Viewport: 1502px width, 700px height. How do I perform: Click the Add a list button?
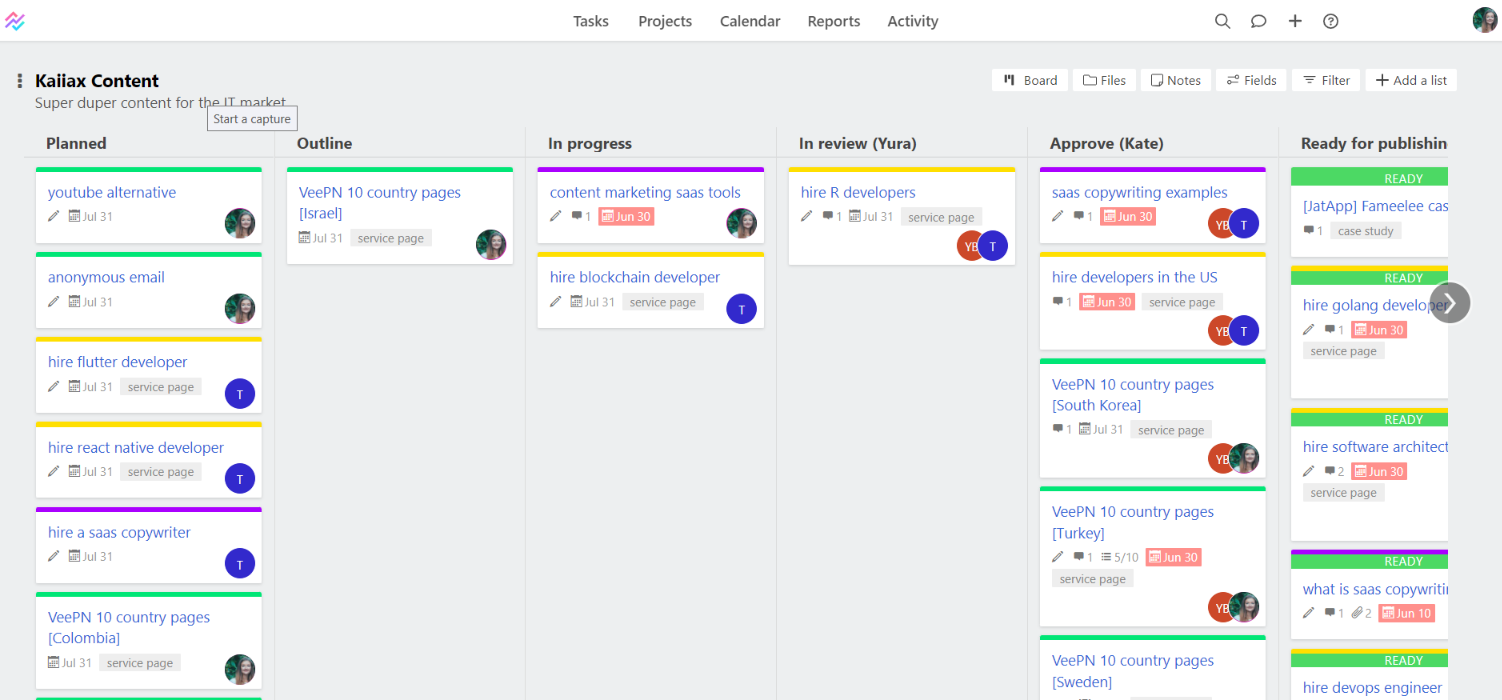[x=1411, y=80]
